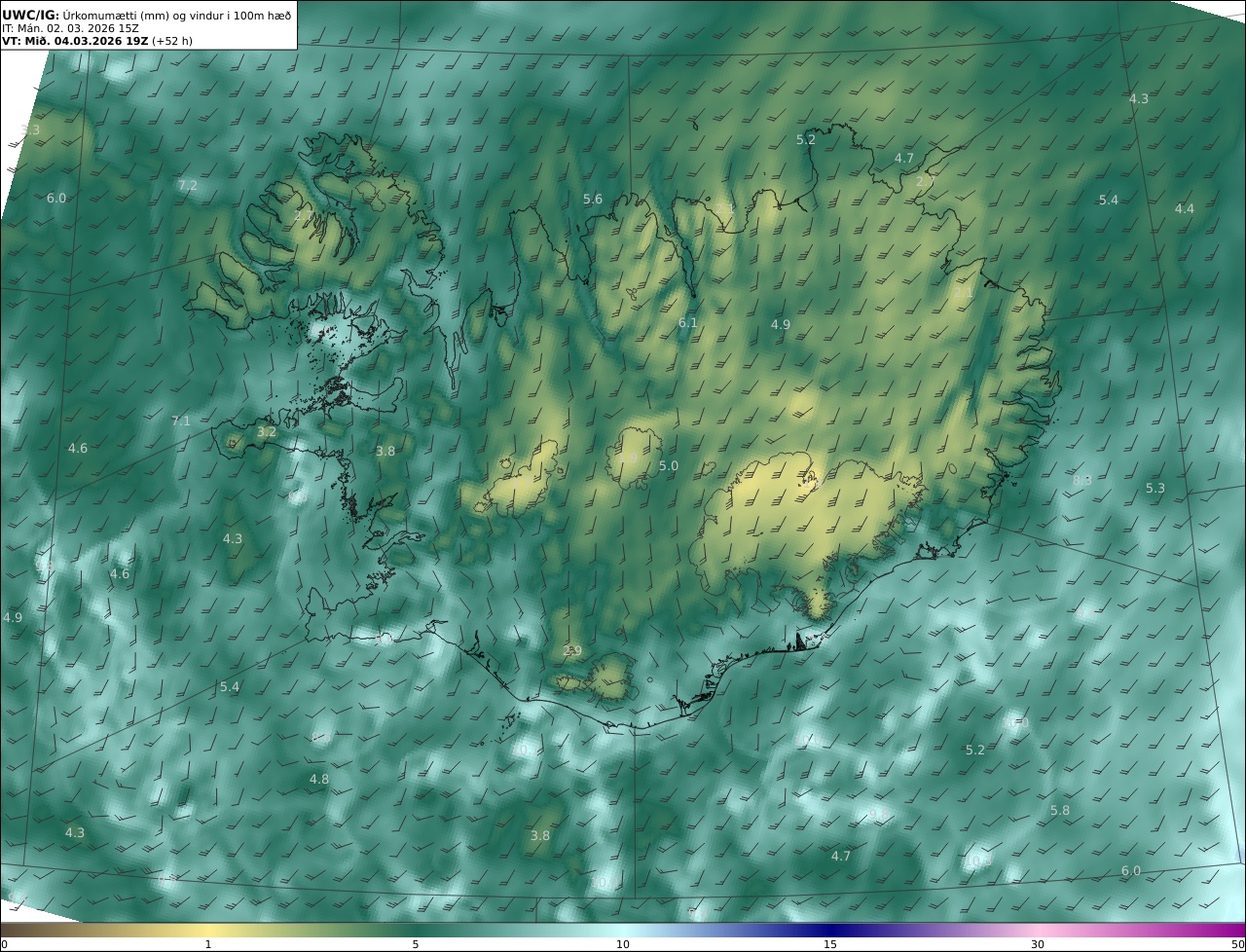Click the magenta end of the colour bar

pos(1228,930)
